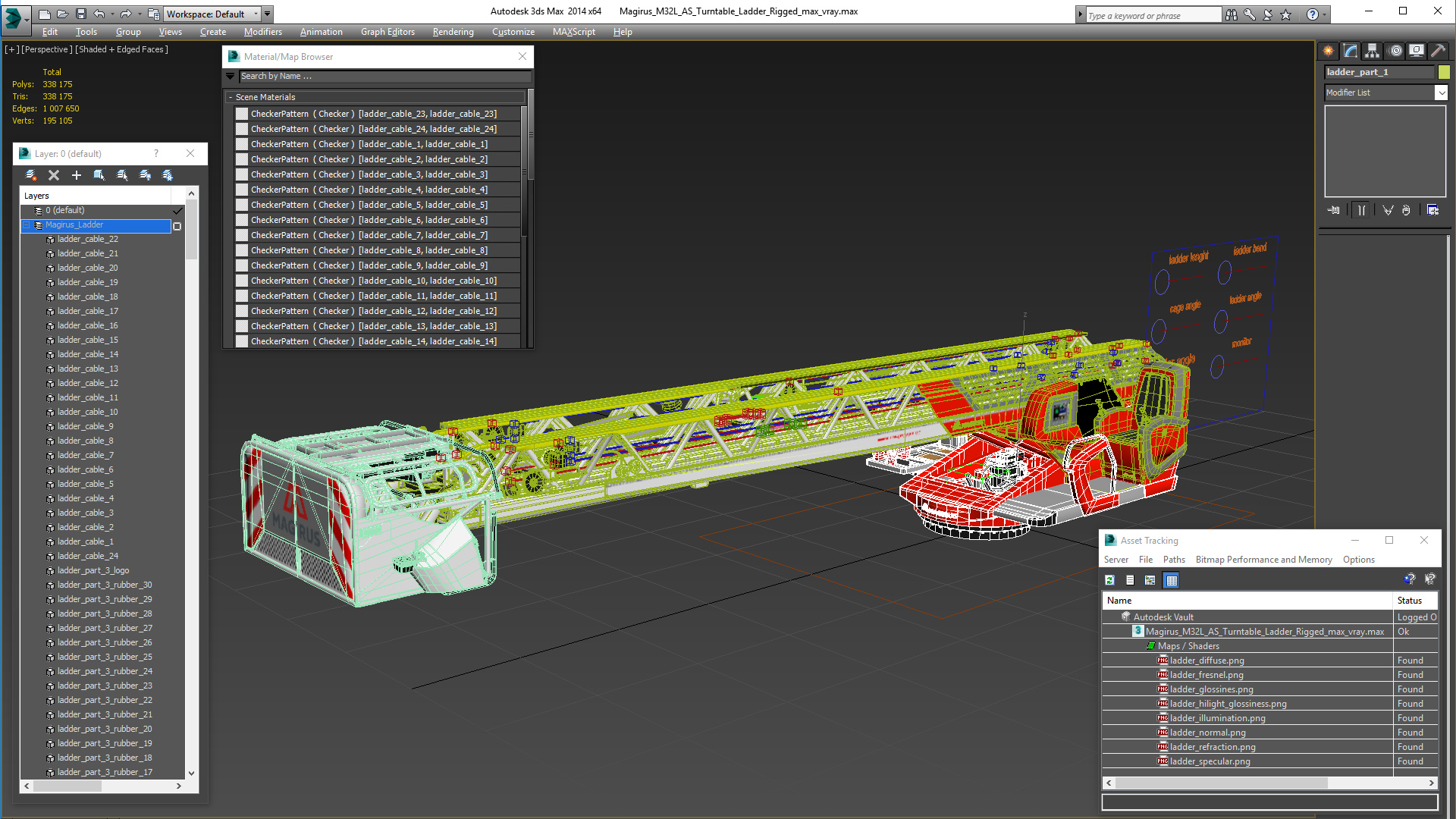
Task: Click the binoculars search icon
Action: point(1231,14)
